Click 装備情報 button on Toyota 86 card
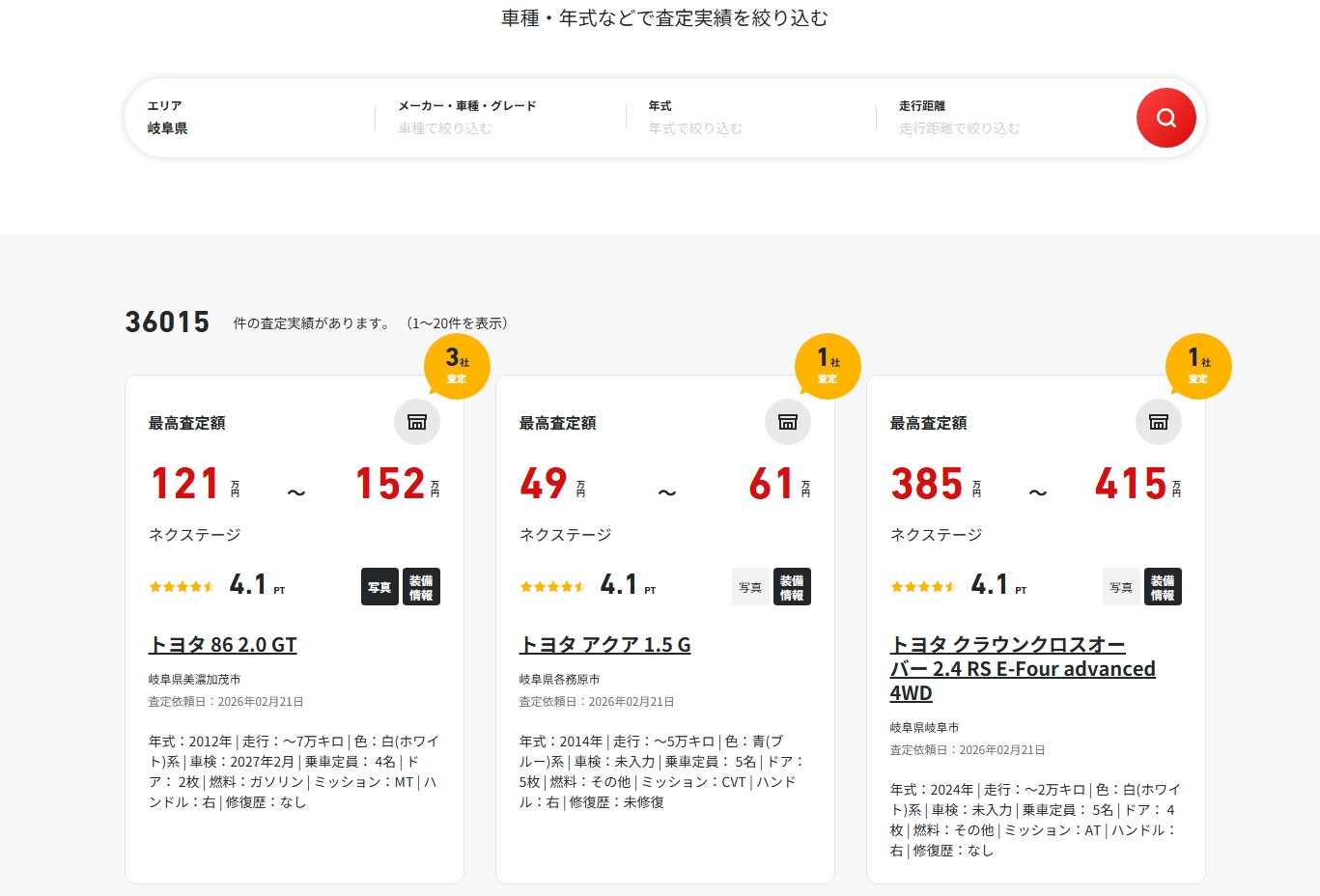The image size is (1320, 896). (x=421, y=587)
